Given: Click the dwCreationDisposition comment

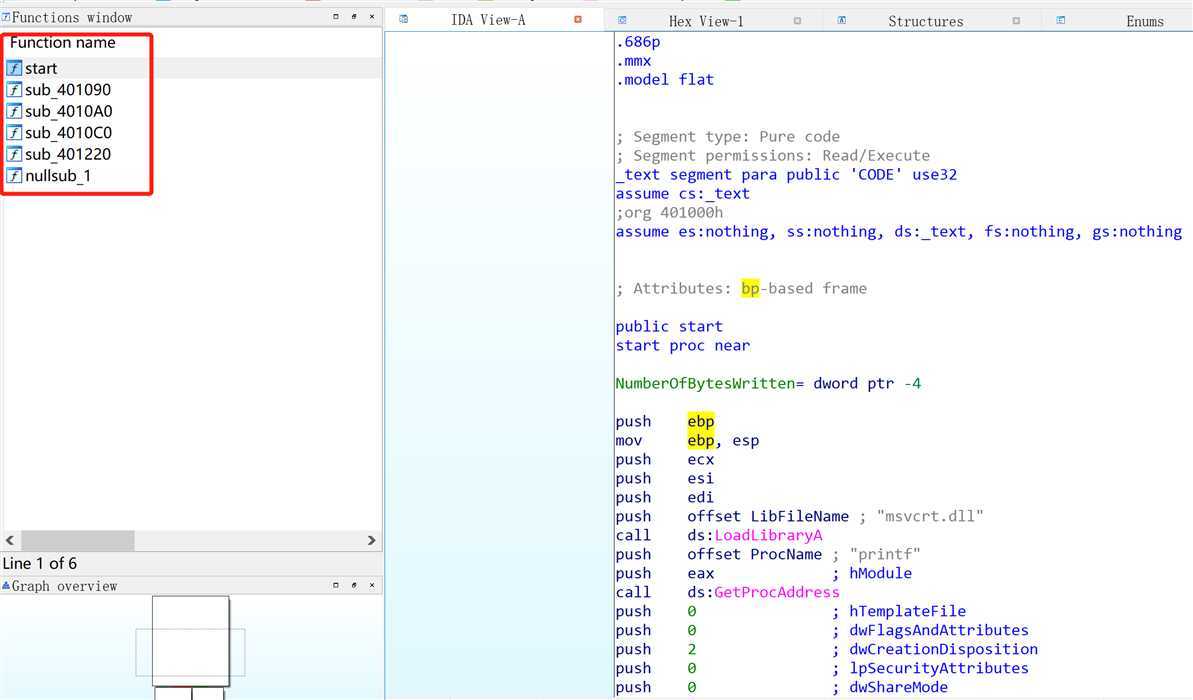Looking at the screenshot, I should (x=943, y=650).
